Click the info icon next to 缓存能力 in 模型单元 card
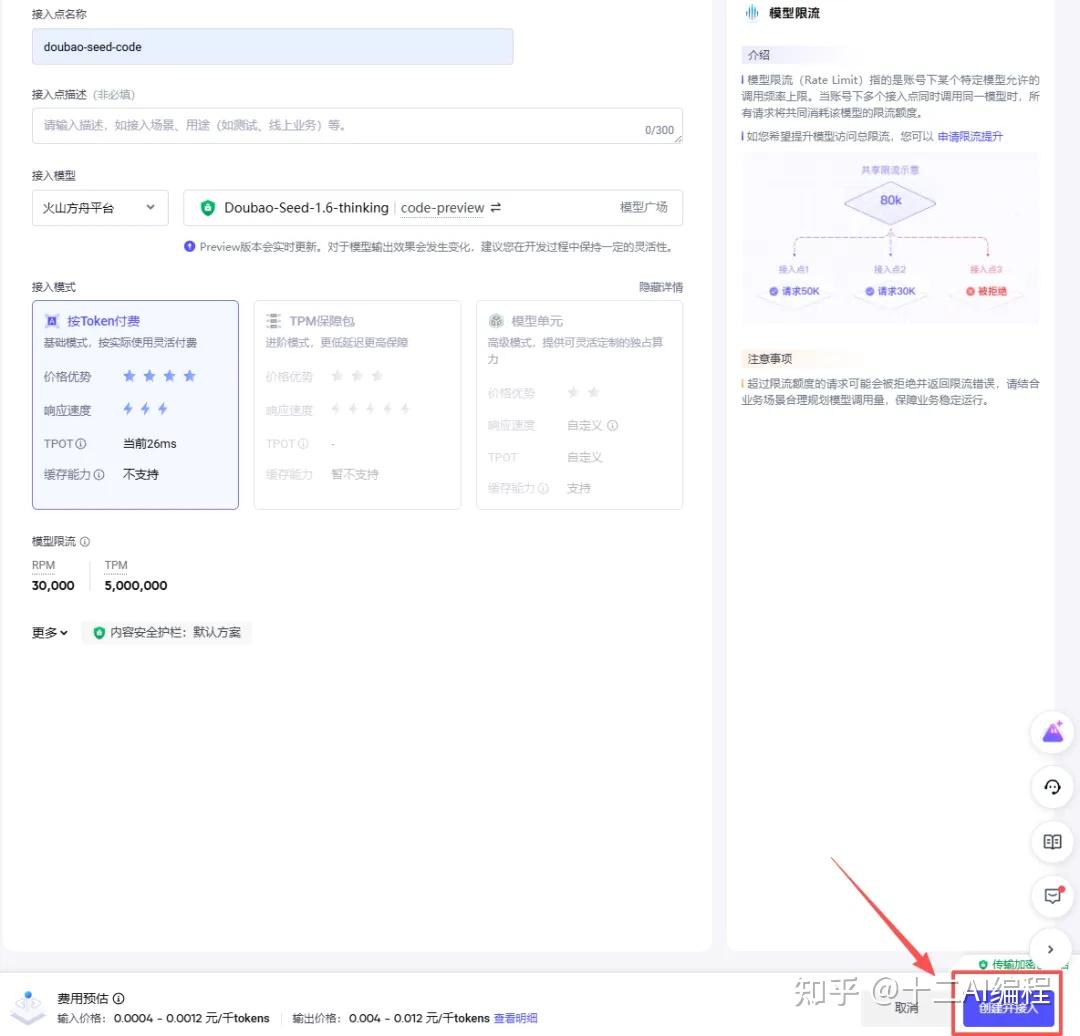1080x1036 pixels. pyautogui.click(x=543, y=488)
